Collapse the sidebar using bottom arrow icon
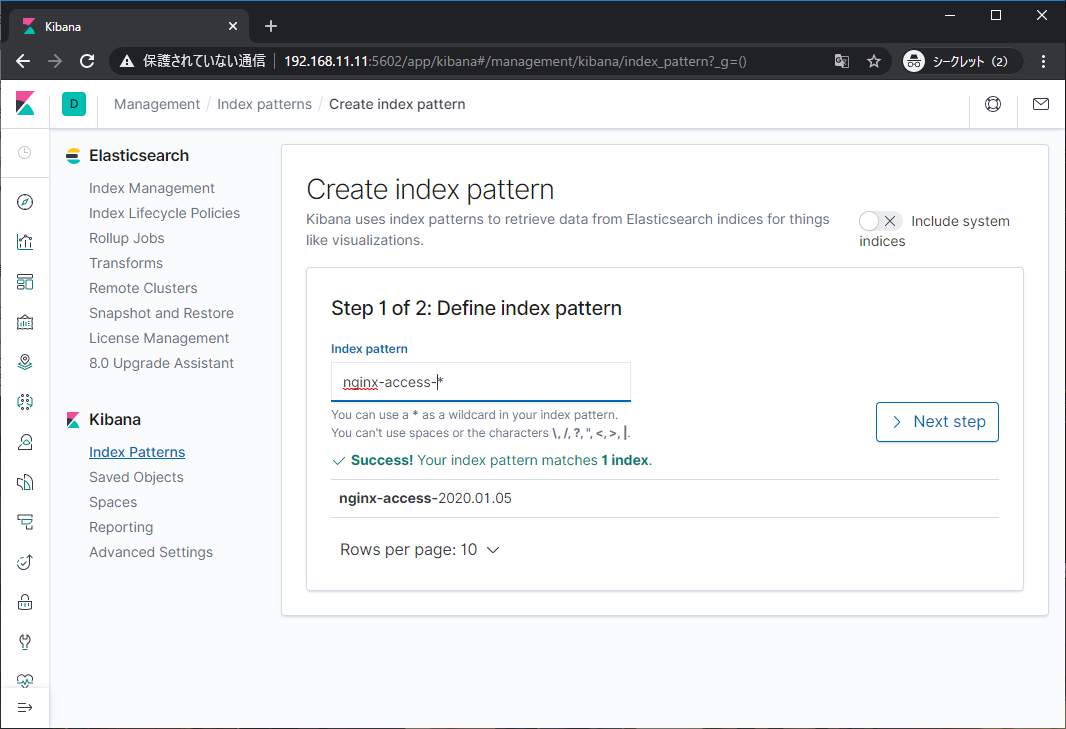The height and width of the screenshot is (729, 1066). 25,707
